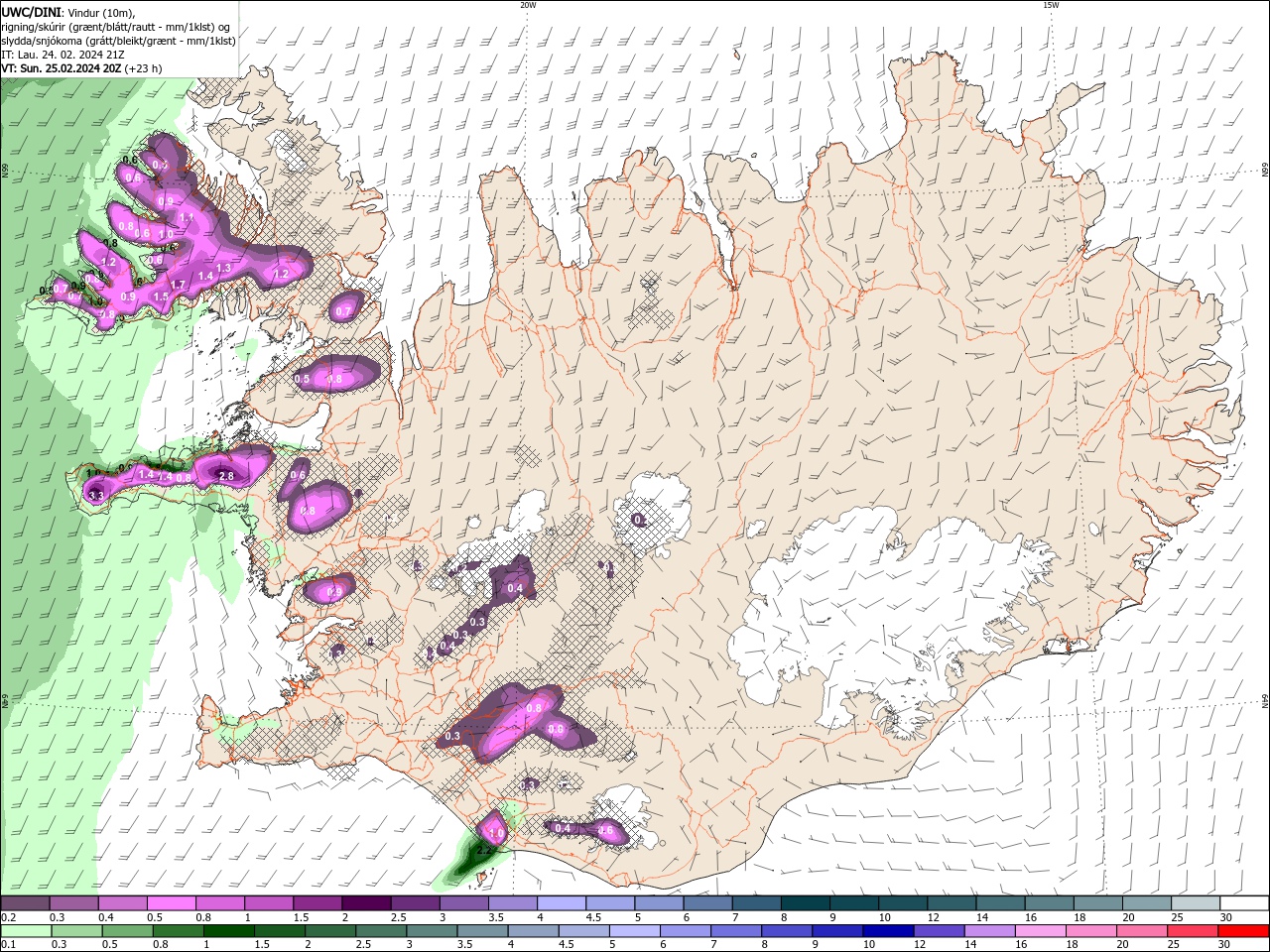Click the 1.5 value in Westfjords
1270x952 pixels.
pyautogui.click(x=161, y=297)
